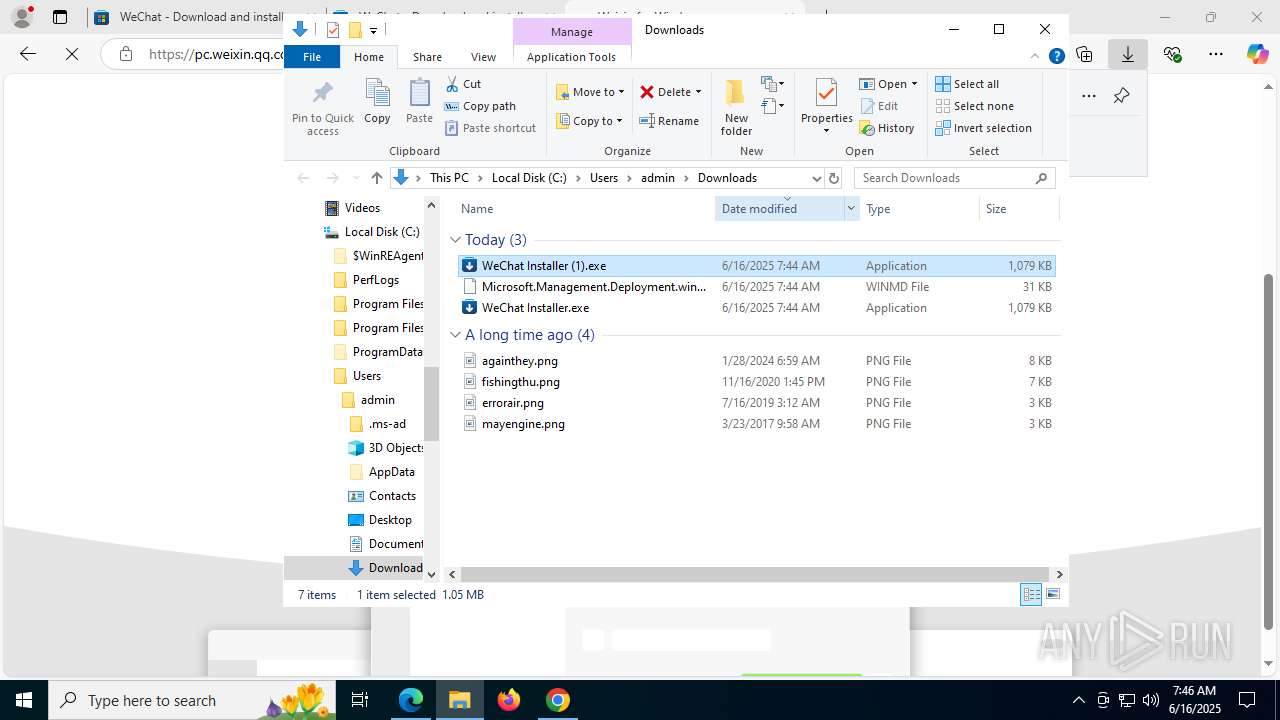Click Copy path in Clipboard group
This screenshot has height=720, width=1280.
[480, 106]
